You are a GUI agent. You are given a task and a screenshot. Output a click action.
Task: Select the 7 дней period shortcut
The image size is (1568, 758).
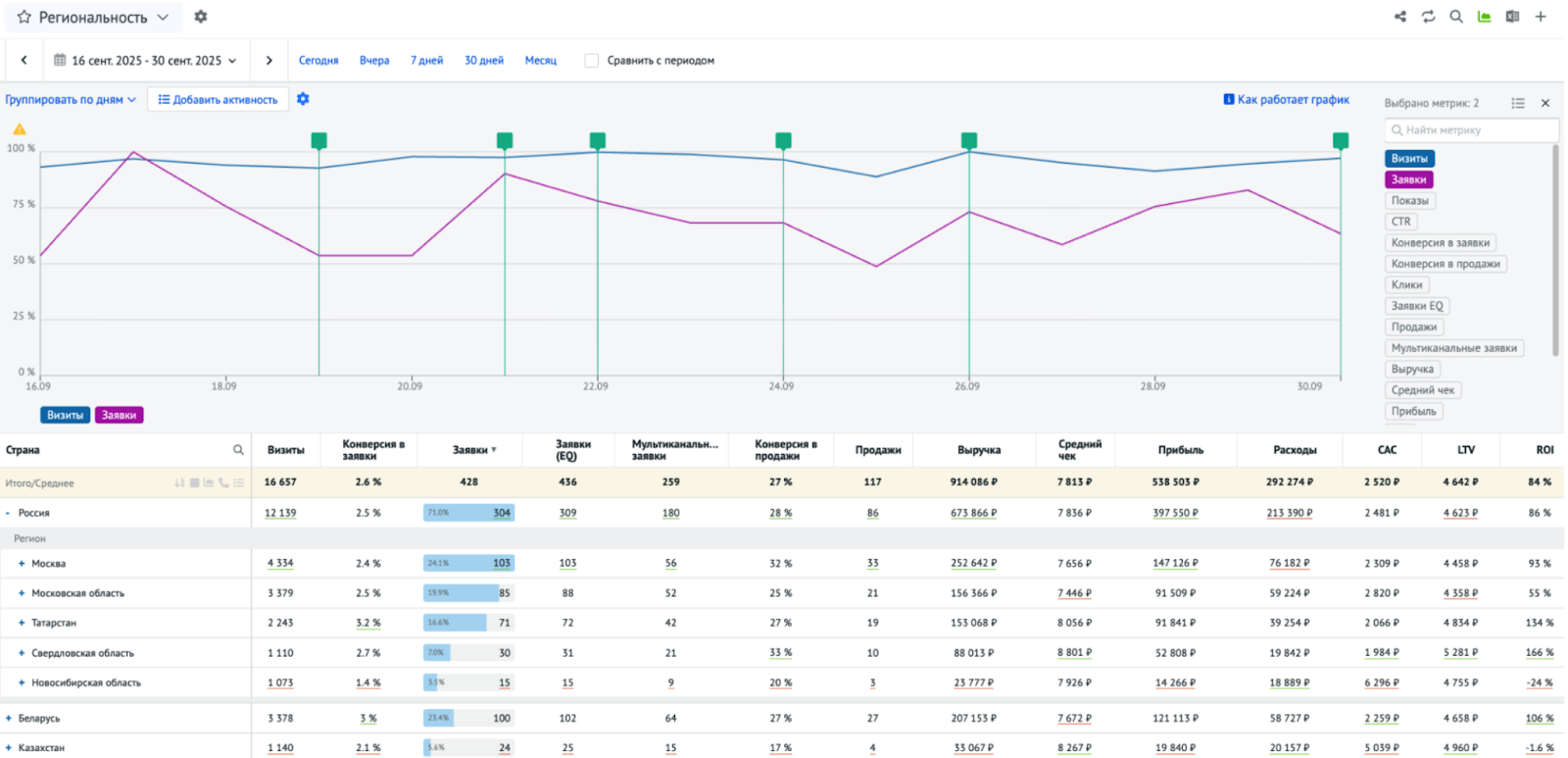tap(426, 61)
